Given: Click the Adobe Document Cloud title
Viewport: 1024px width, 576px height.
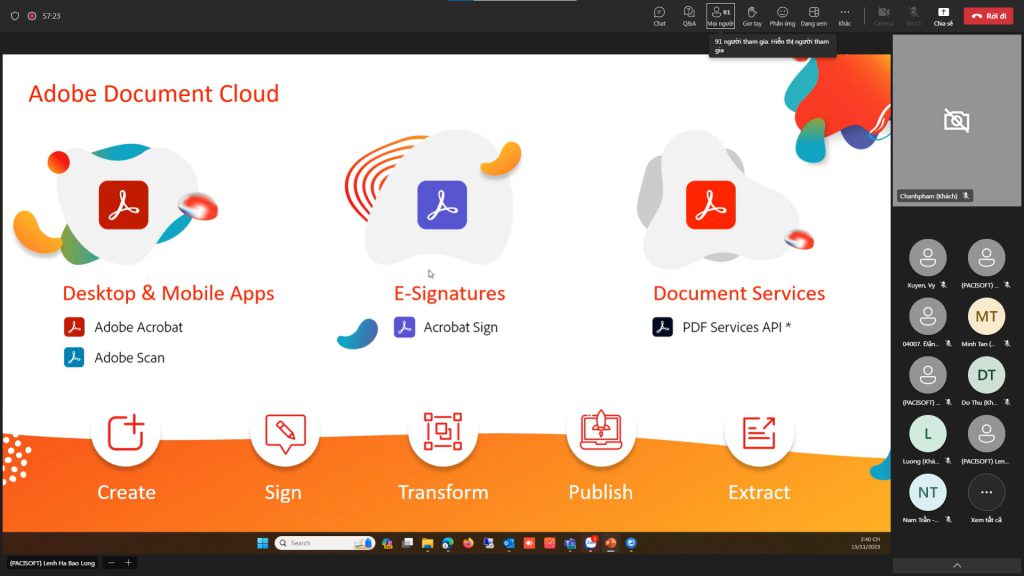Looking at the screenshot, I should (153, 93).
